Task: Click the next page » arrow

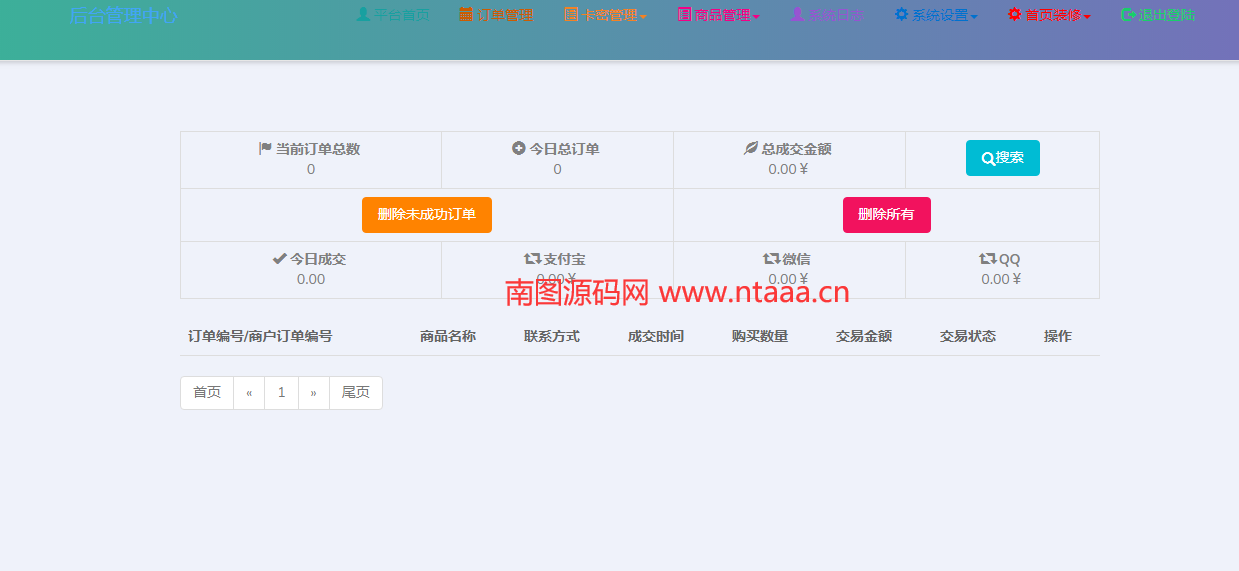Action: pos(313,393)
